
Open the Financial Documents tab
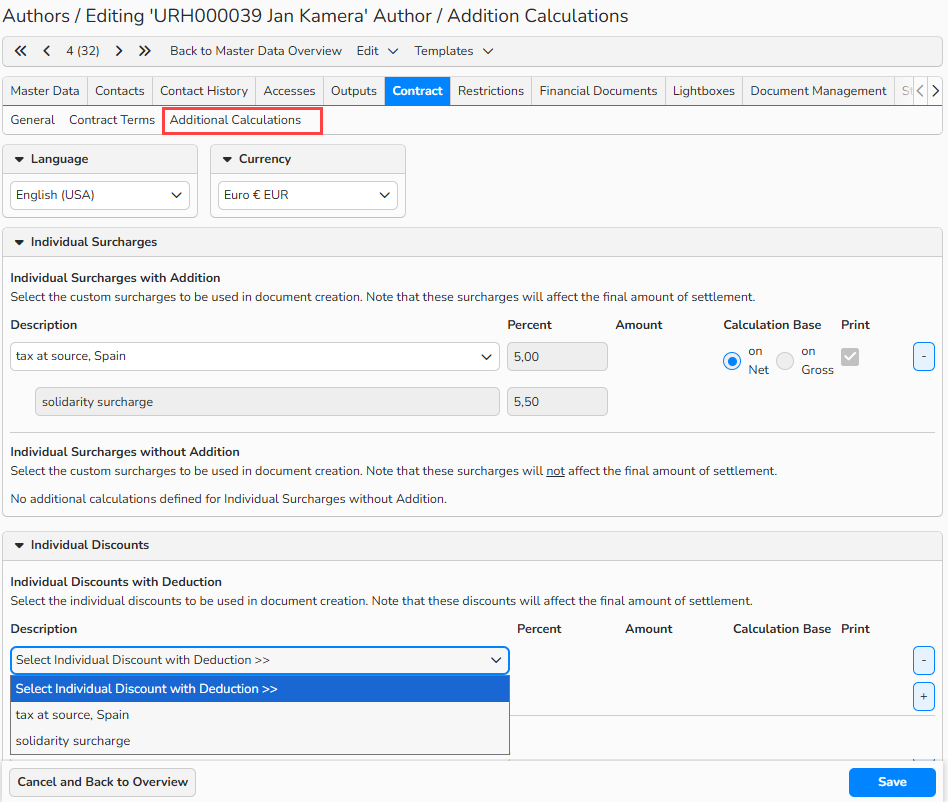coord(599,91)
